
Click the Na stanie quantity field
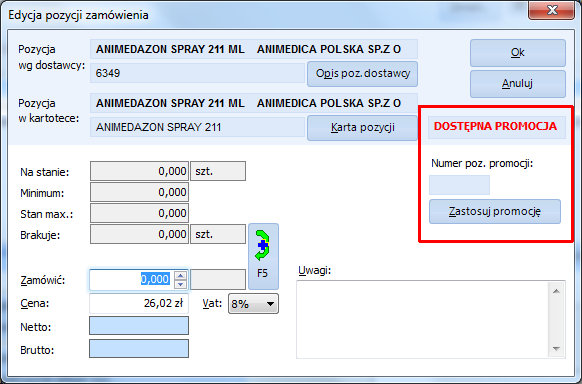[139, 171]
